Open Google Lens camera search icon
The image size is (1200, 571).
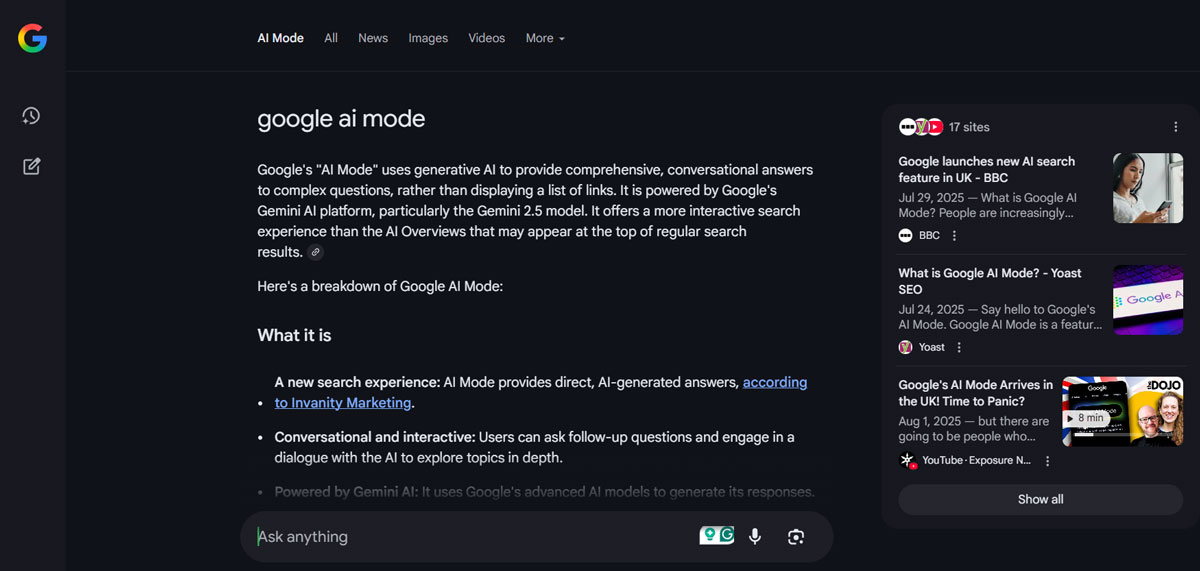click(x=796, y=537)
